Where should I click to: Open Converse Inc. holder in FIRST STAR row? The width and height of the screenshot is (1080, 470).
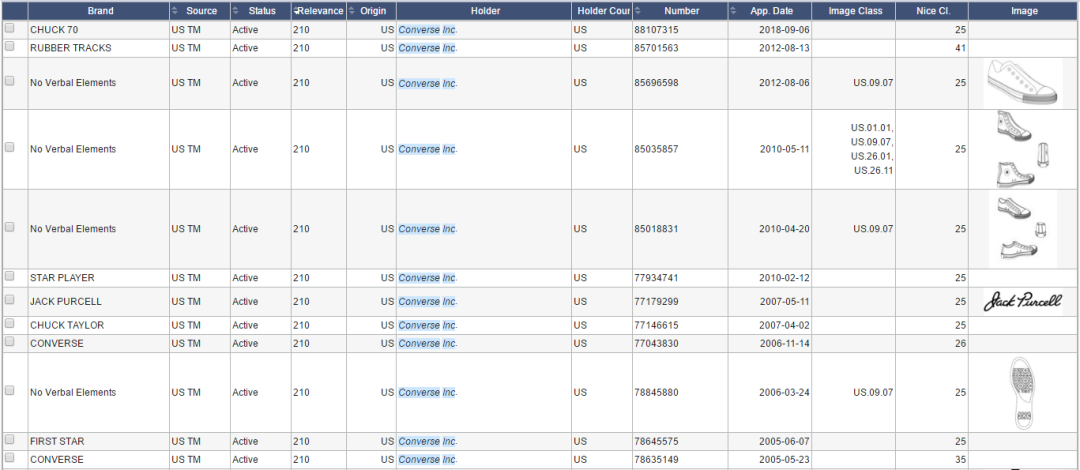[428, 441]
